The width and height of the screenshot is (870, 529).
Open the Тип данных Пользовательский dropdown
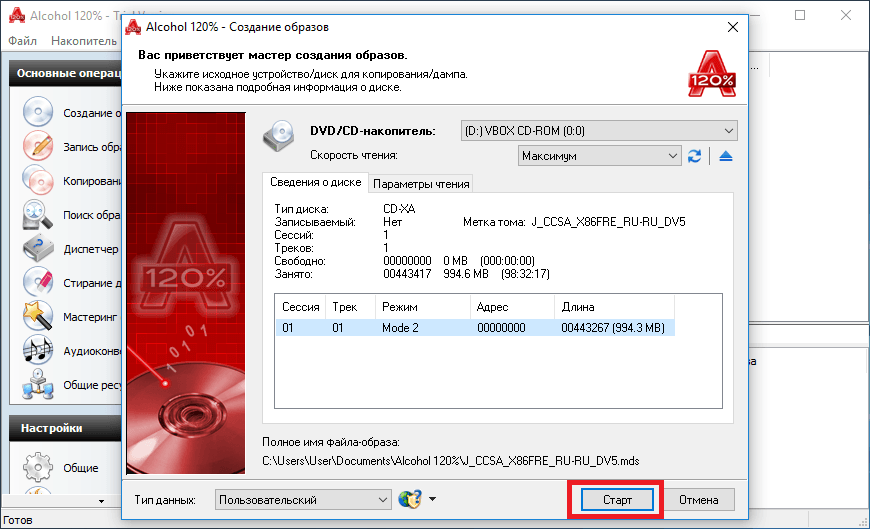(x=303, y=500)
